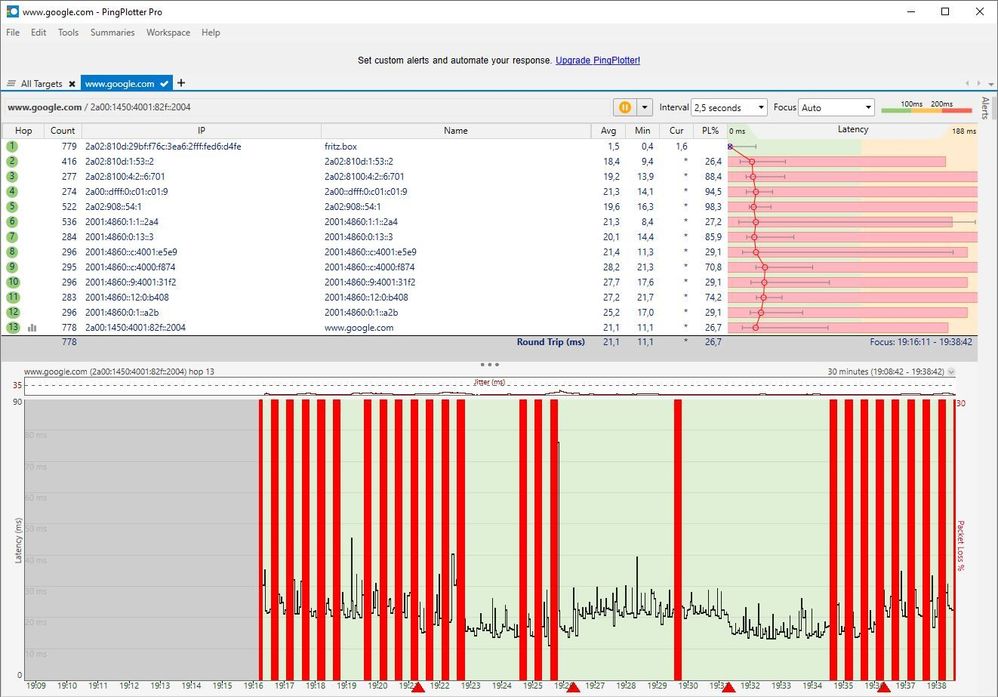Click the graph icon on hop 13 row
Viewport: 998px width, 697px height.
[32, 327]
